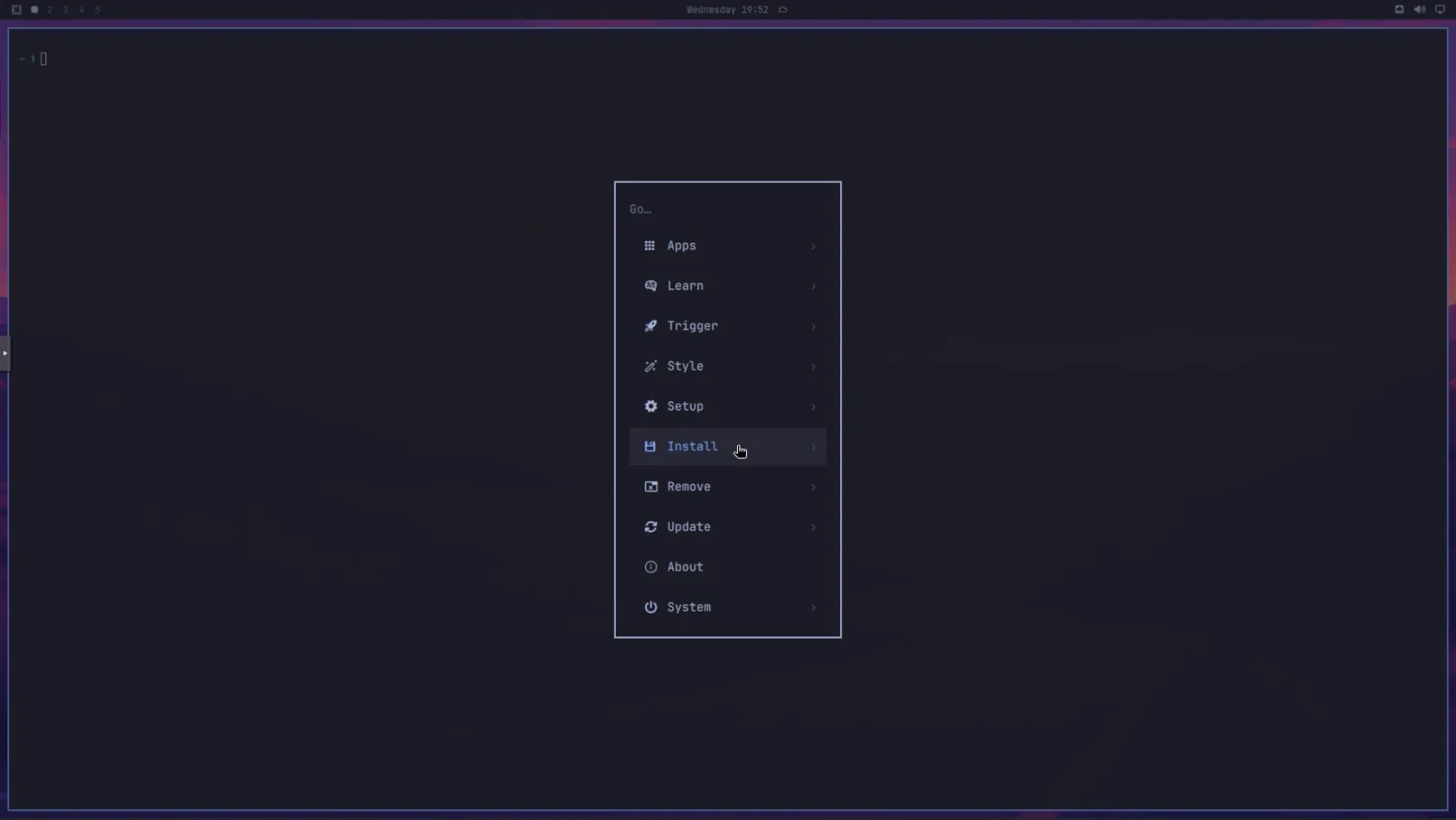Viewport: 1456px width, 820px height.
Task: Open the About entry
Action: (x=728, y=566)
